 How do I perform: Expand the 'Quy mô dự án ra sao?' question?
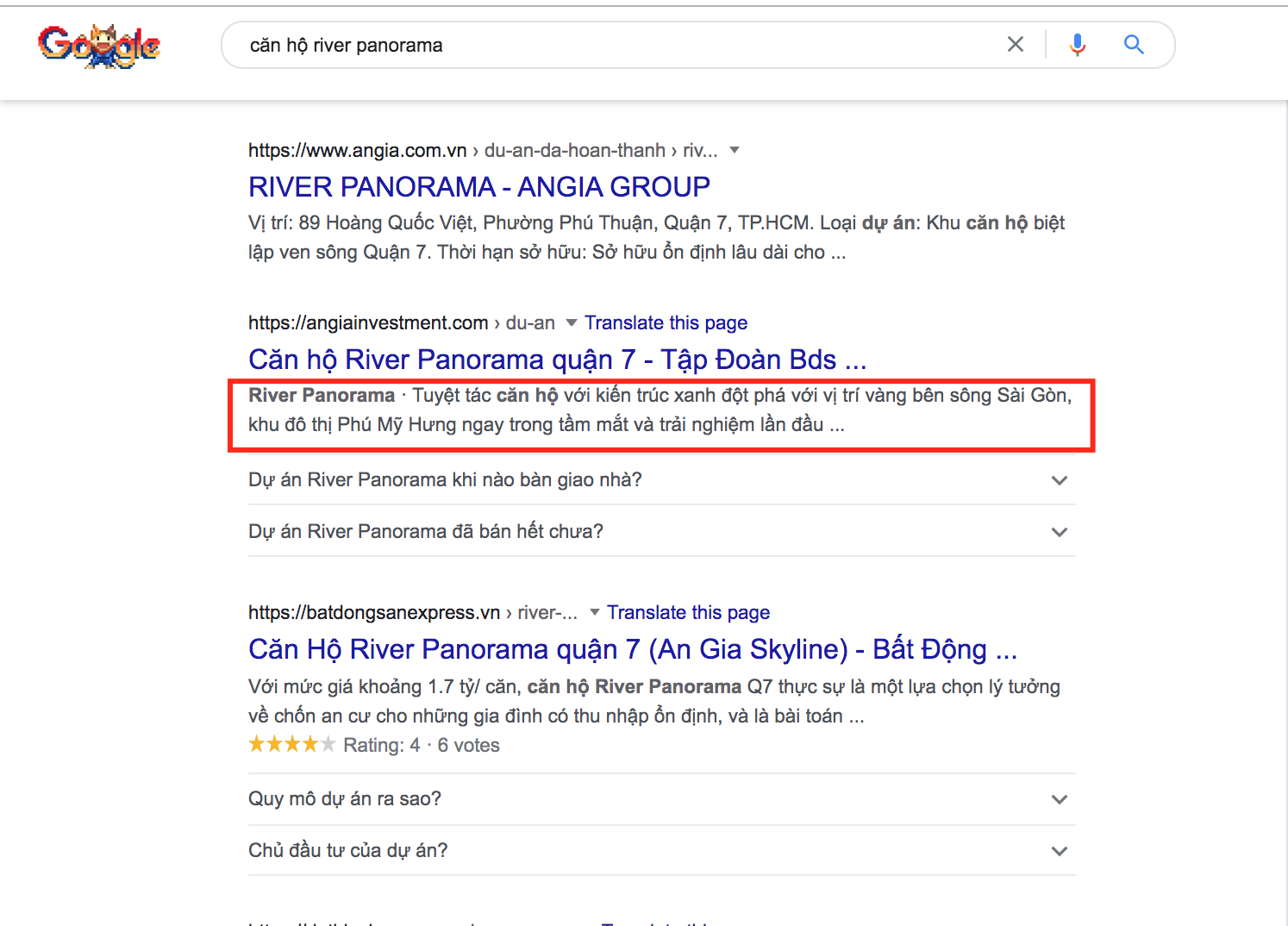pyautogui.click(x=661, y=799)
